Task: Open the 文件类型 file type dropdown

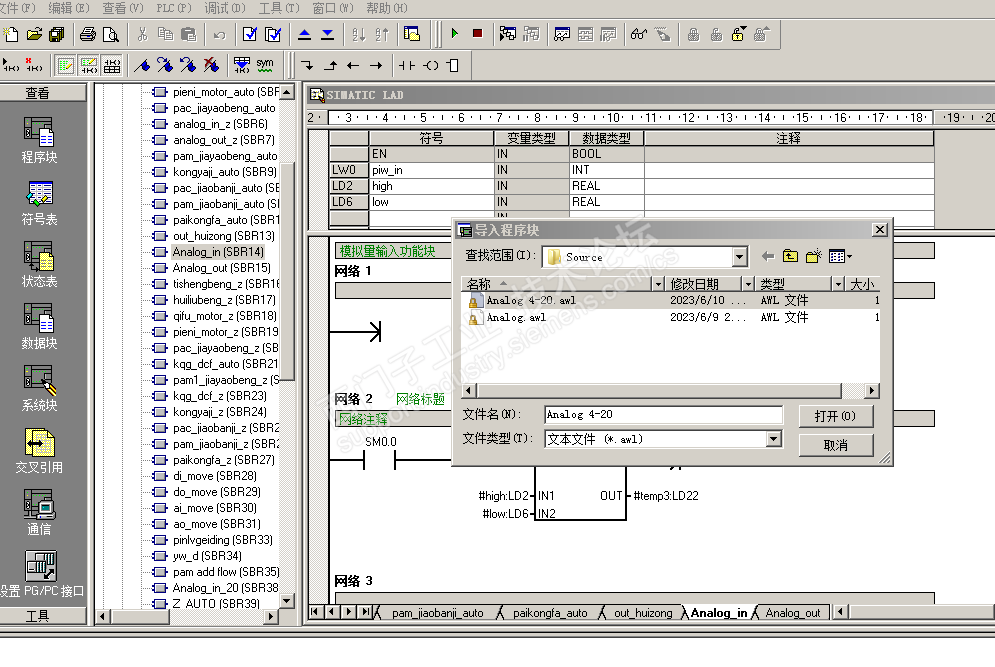Action: tap(773, 439)
